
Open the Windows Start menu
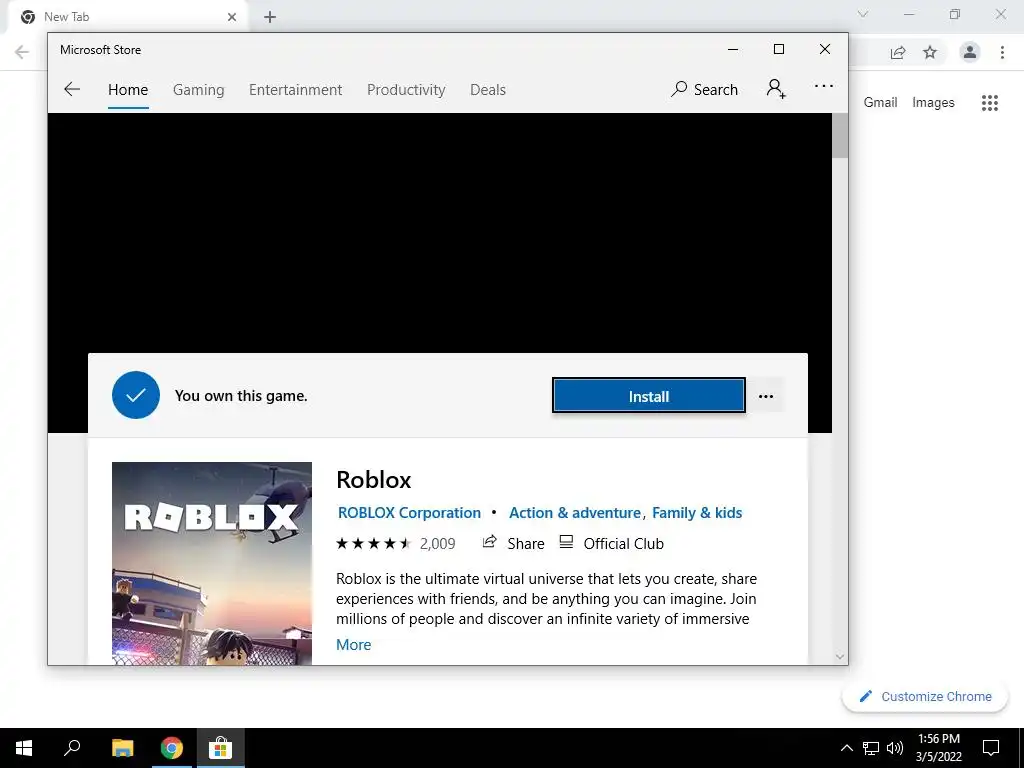coord(24,748)
